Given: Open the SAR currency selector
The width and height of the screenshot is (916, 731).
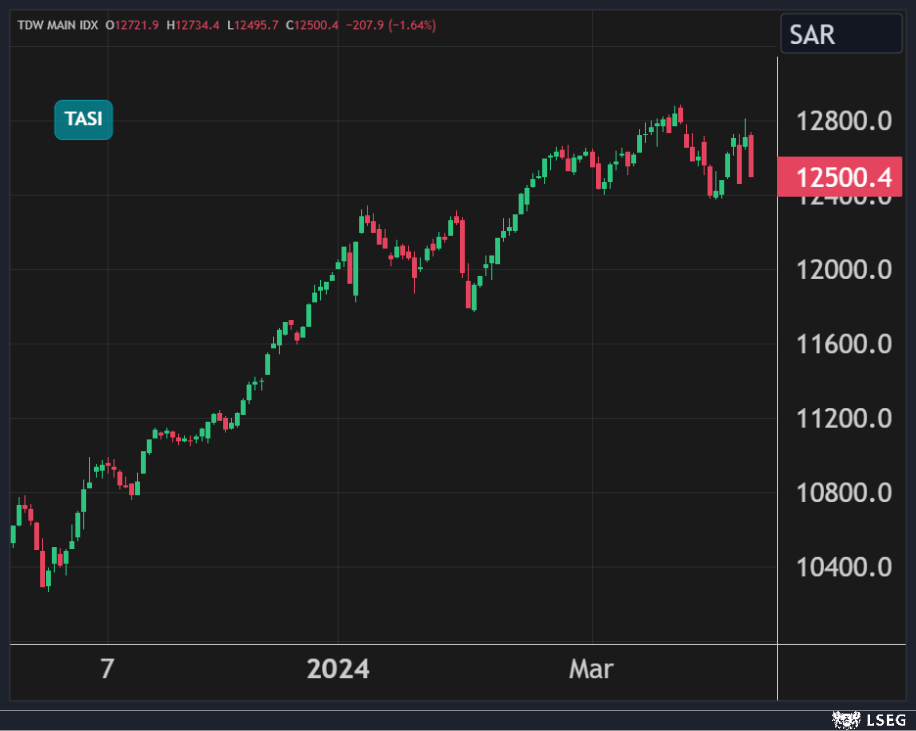Looking at the screenshot, I should click(x=840, y=35).
